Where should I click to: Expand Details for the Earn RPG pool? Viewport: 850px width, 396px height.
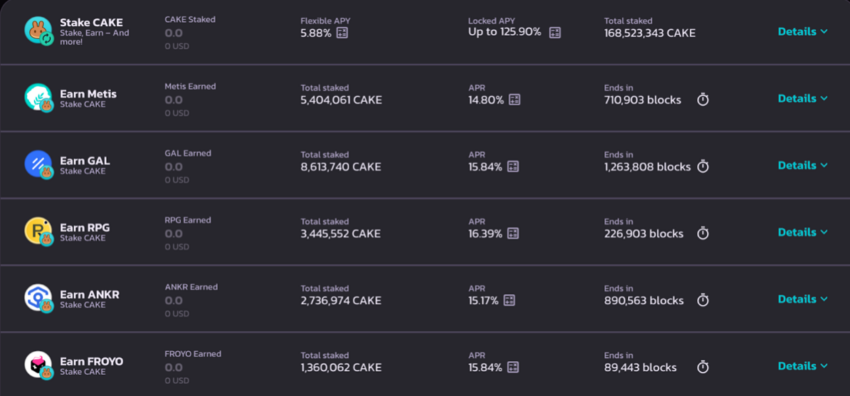pyautogui.click(x=803, y=232)
